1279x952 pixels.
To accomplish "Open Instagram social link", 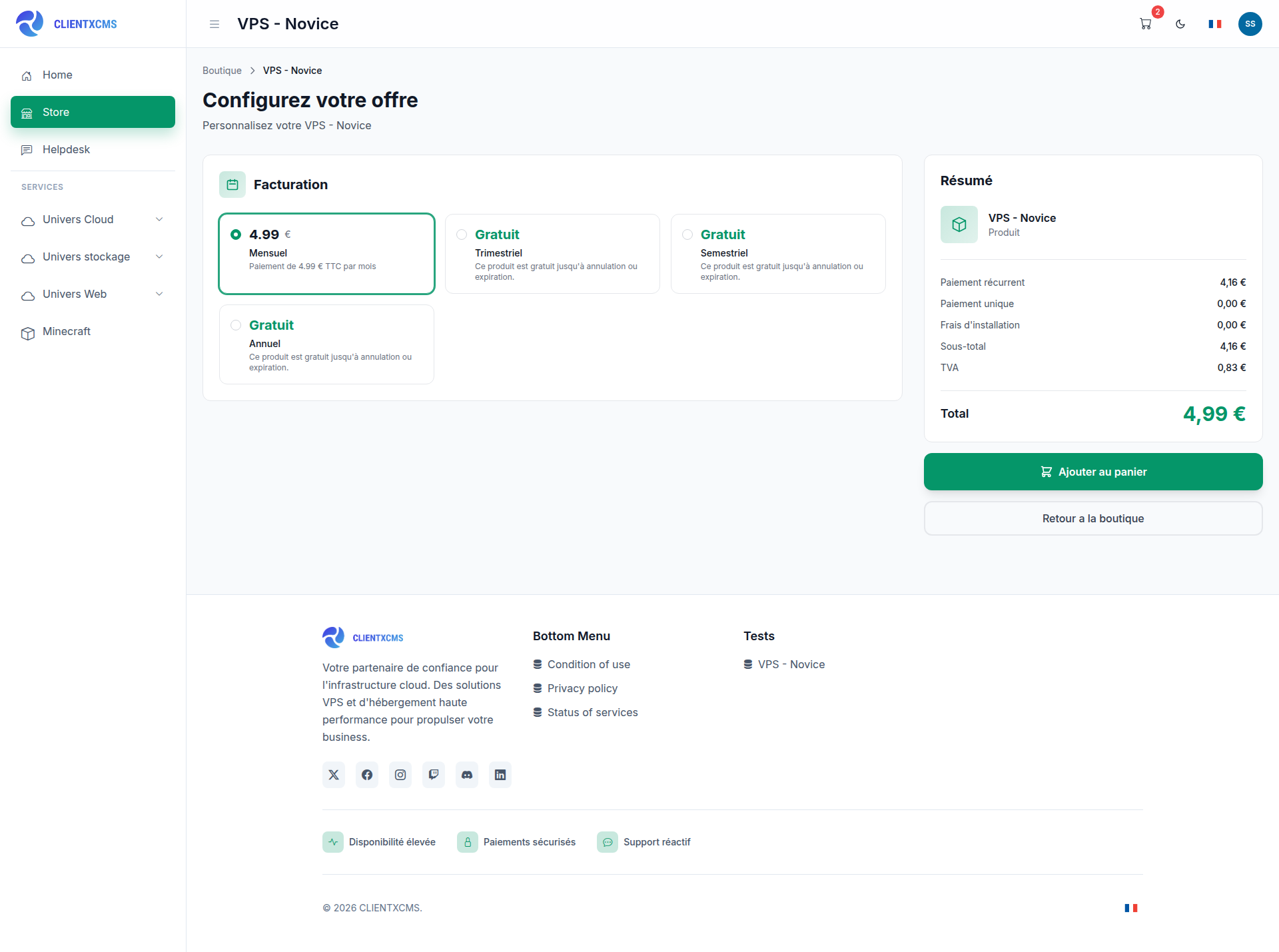I will pyautogui.click(x=400, y=775).
